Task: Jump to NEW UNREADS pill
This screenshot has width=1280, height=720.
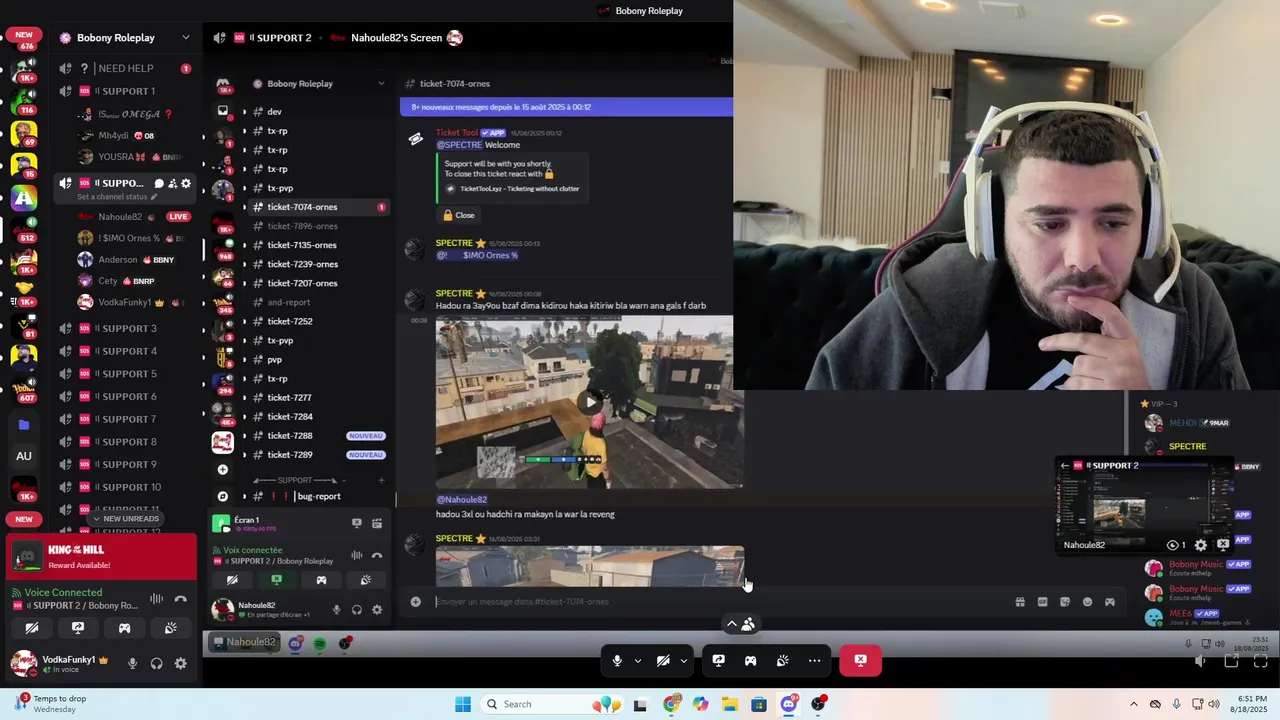Action: click(x=125, y=519)
